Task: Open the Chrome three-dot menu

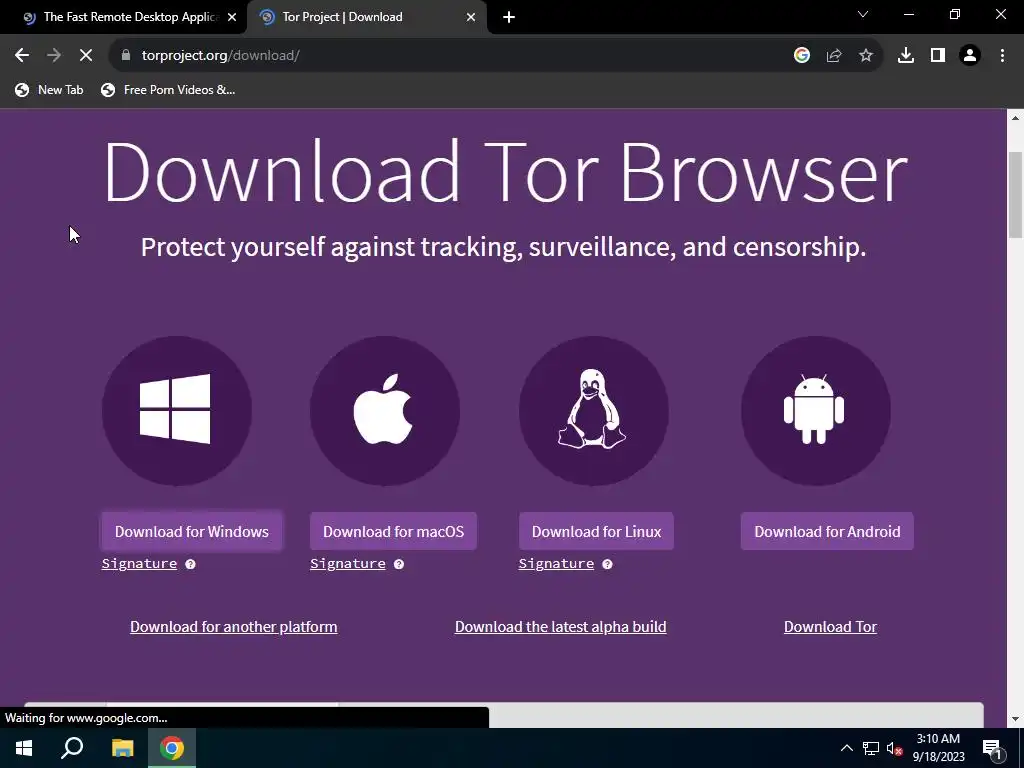Action: 1002,56
